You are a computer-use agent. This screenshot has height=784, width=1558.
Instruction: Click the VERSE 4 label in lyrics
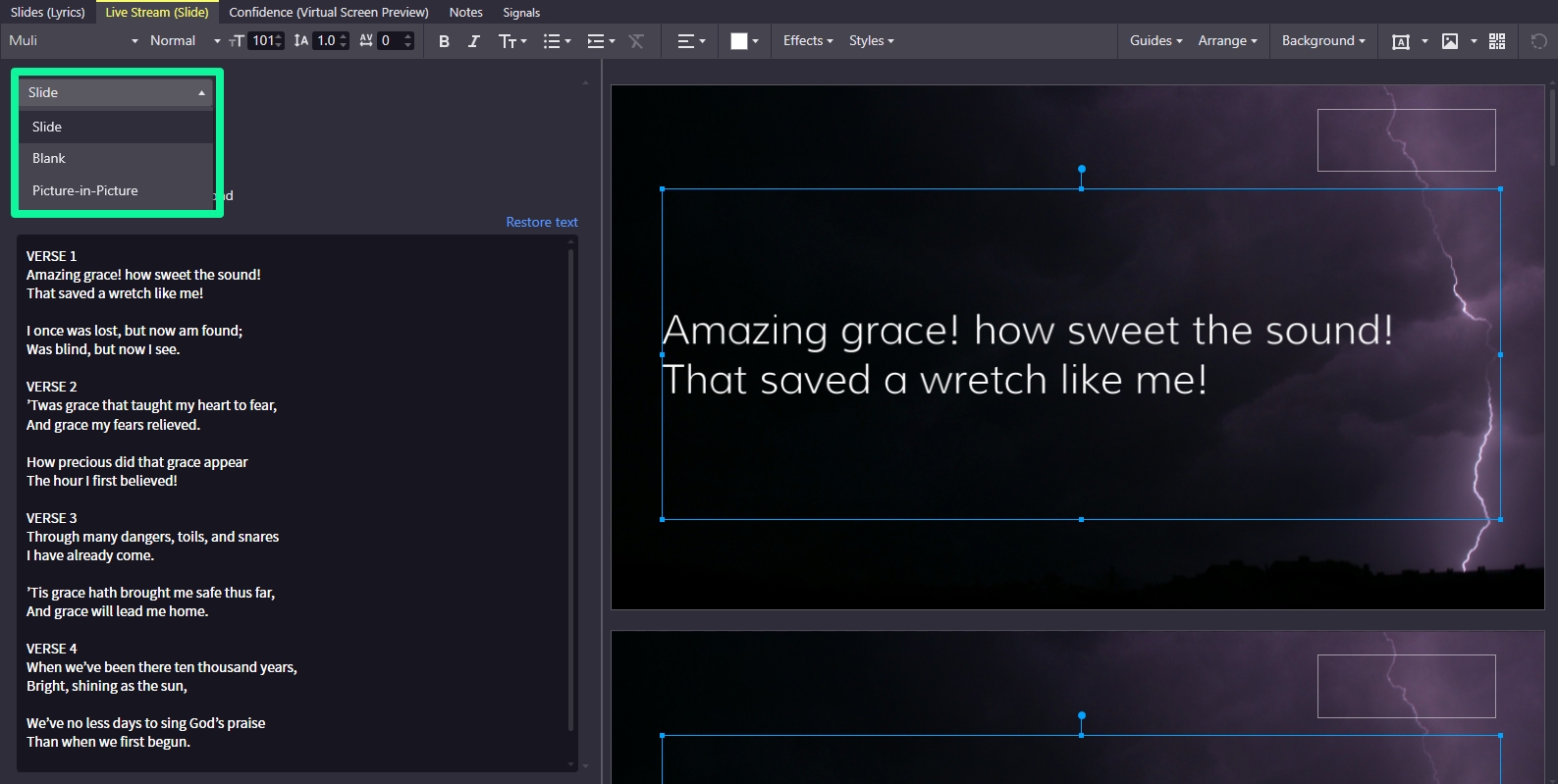coord(51,649)
